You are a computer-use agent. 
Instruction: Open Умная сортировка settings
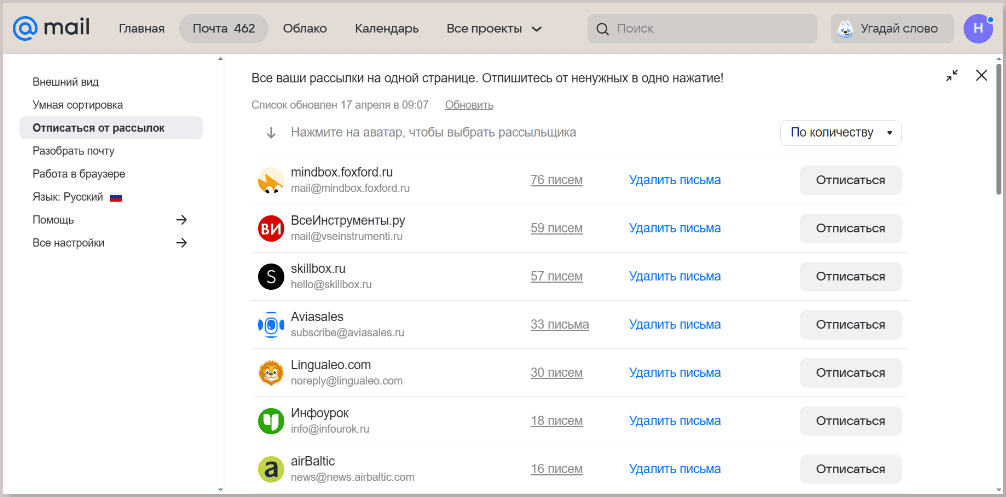point(78,105)
